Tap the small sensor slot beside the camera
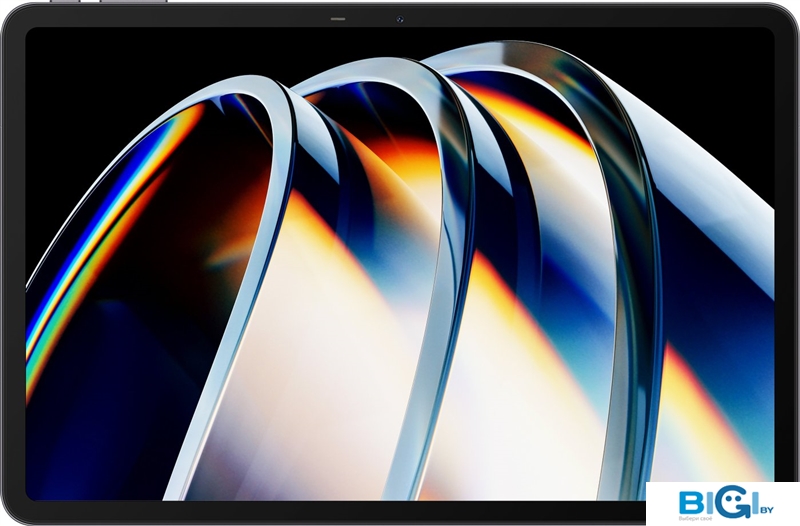The width and height of the screenshot is (800, 526). (337, 19)
